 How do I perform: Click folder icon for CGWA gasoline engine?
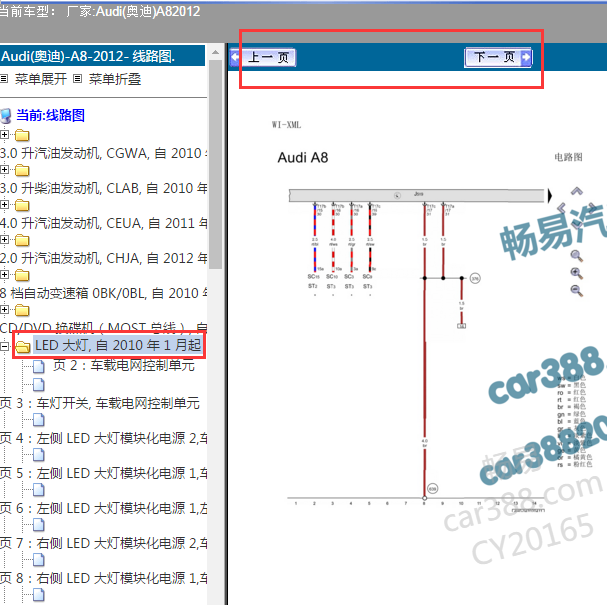(22, 135)
